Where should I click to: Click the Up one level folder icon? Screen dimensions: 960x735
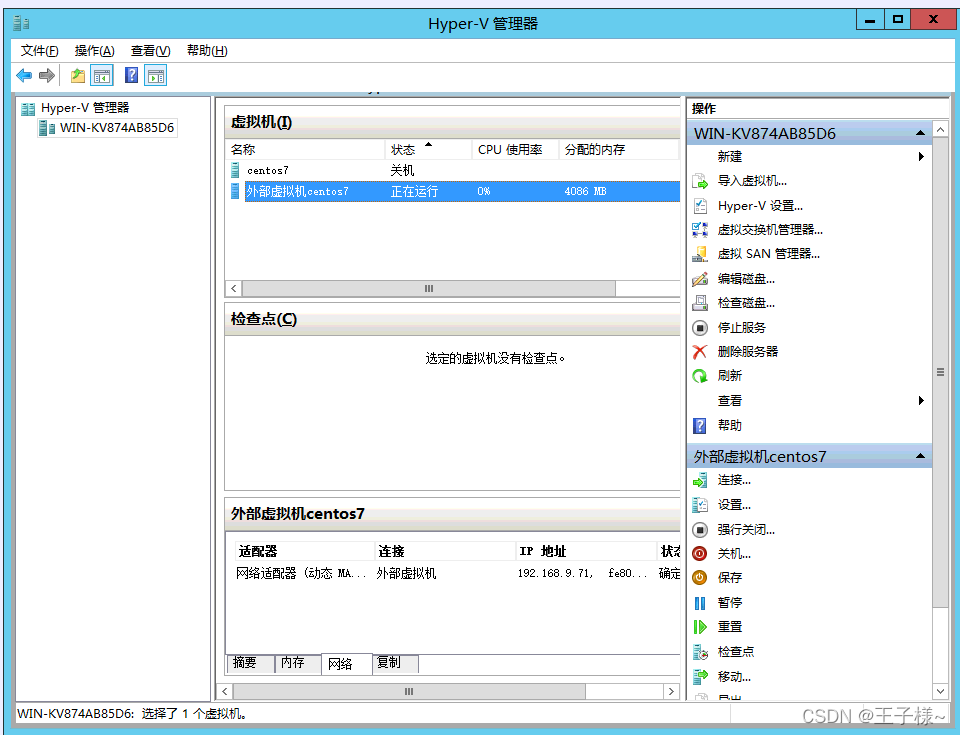78,76
